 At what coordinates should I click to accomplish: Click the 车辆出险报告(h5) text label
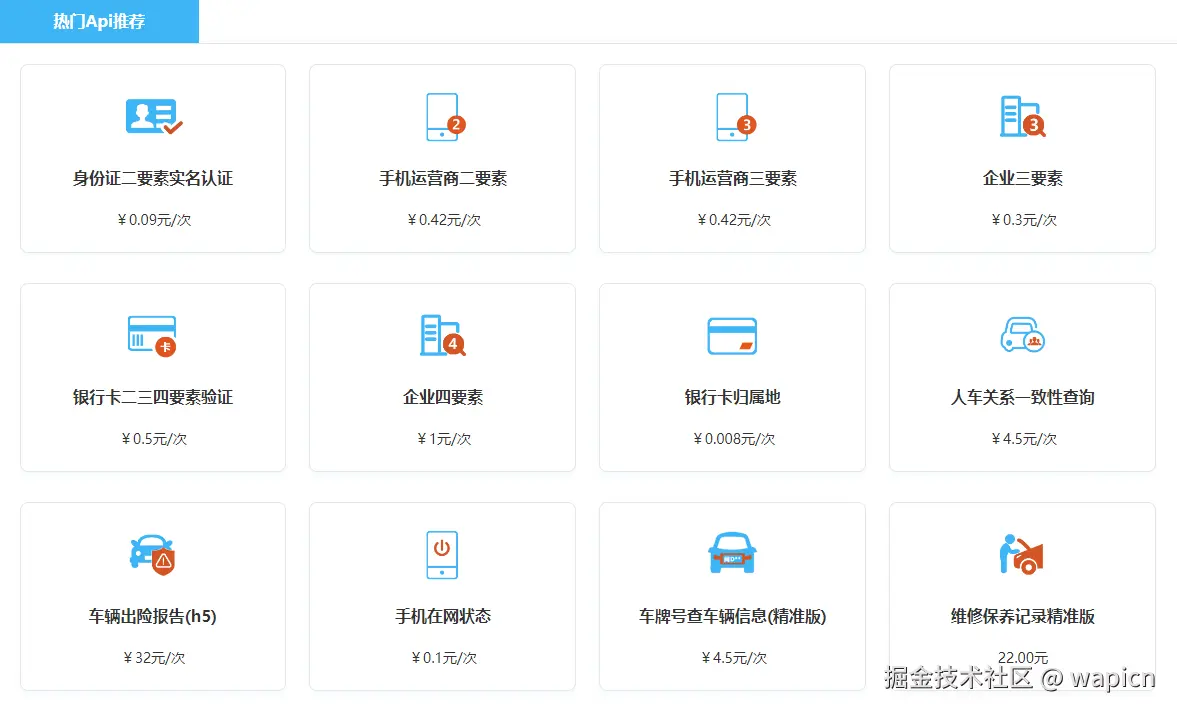coord(152,617)
